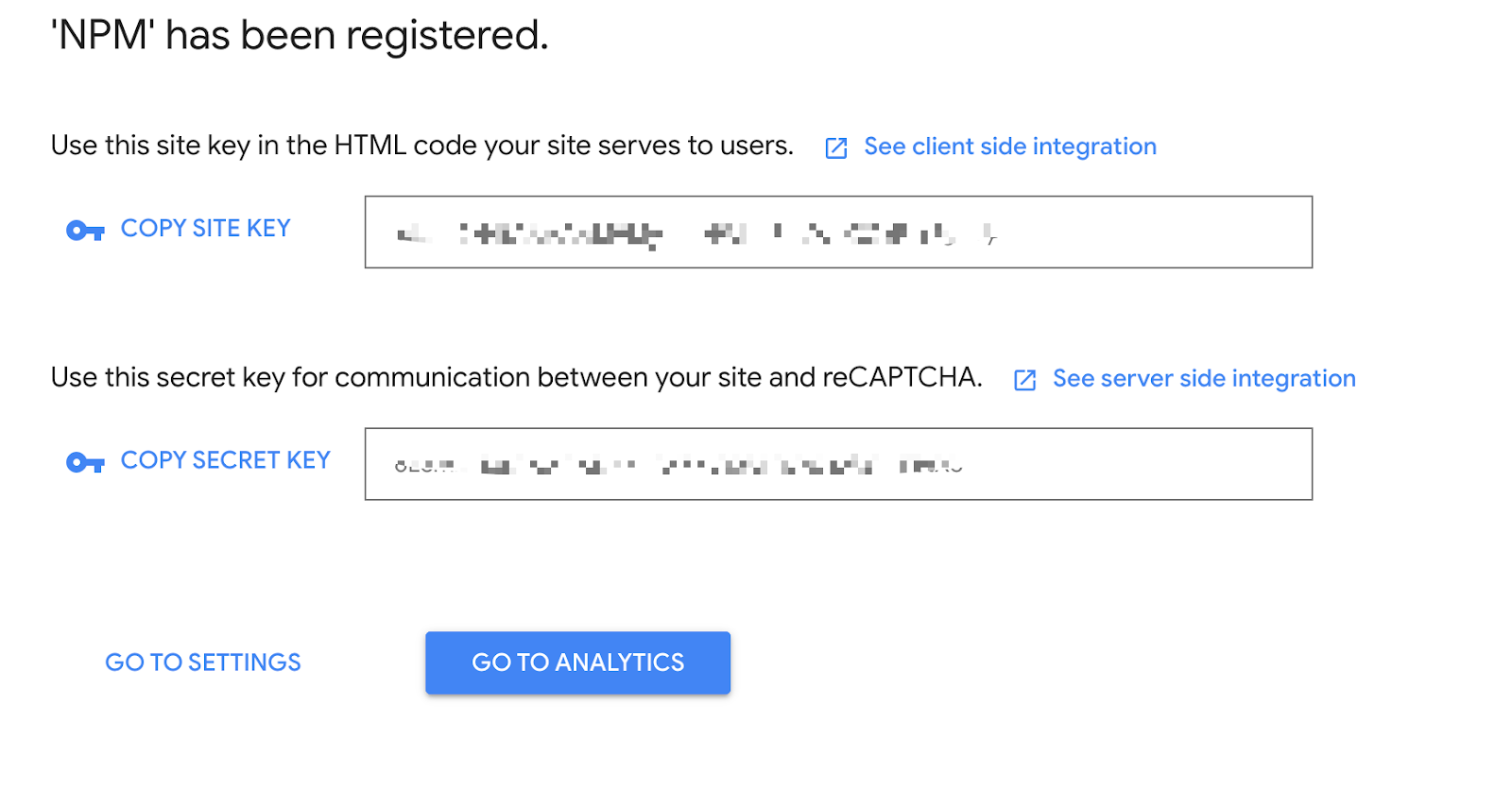Select the blurred secret key text field
This screenshot has height=792, width=1512.
(838, 464)
